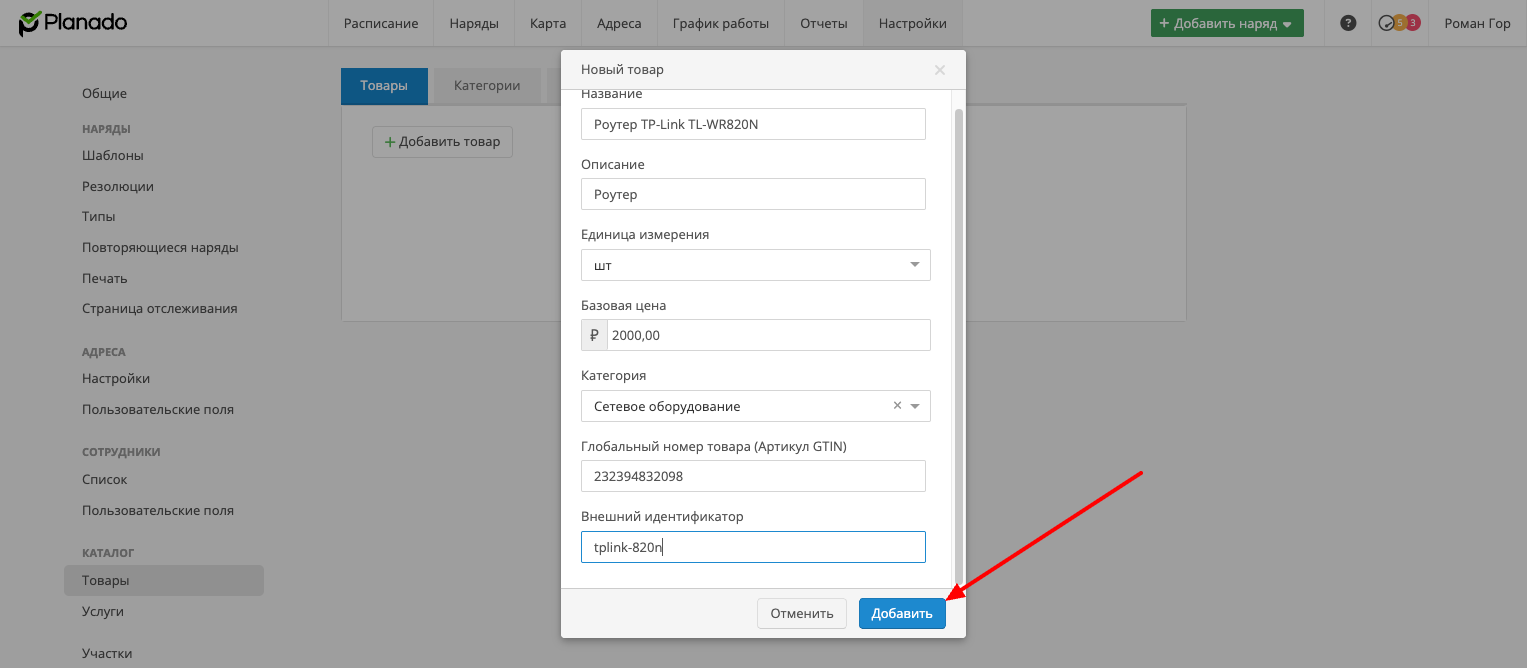Go to the Расписание menu

[x=381, y=23]
